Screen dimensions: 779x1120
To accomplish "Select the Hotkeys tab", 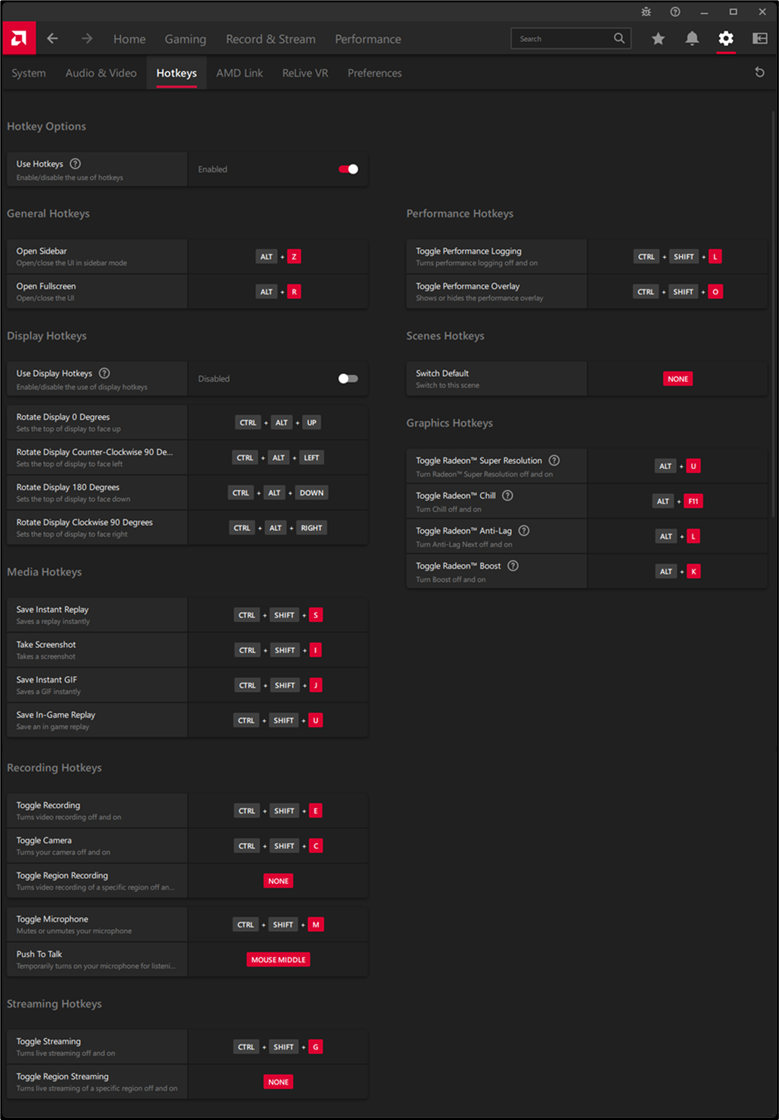I will (x=176, y=73).
